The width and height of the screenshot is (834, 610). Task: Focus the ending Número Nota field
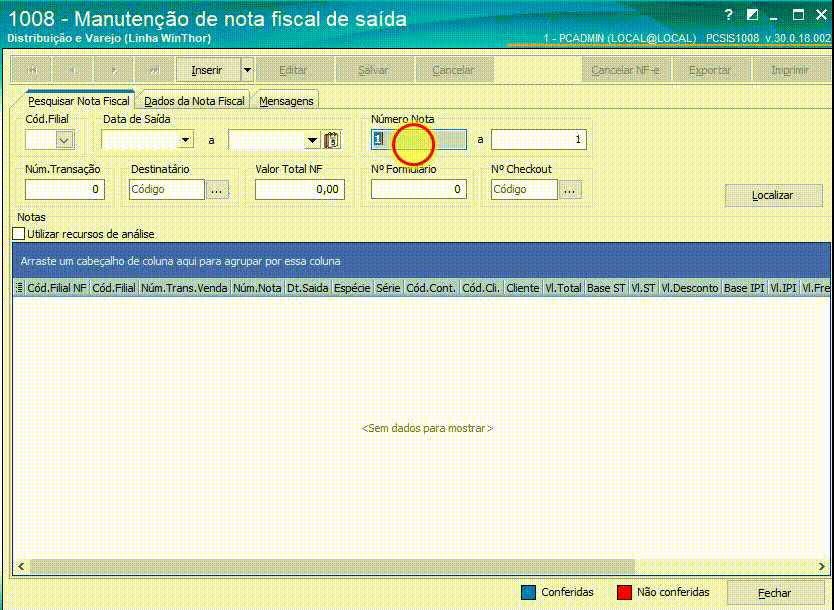539,139
